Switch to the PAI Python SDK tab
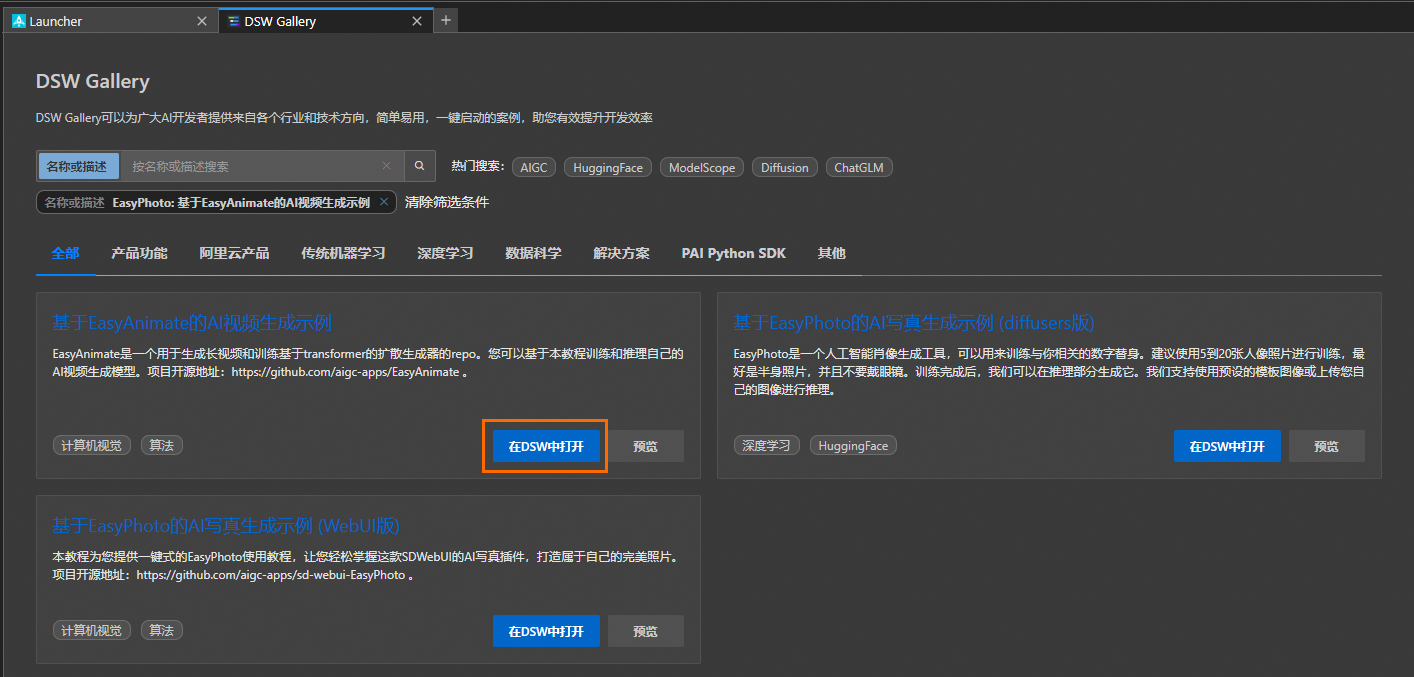 tap(734, 253)
